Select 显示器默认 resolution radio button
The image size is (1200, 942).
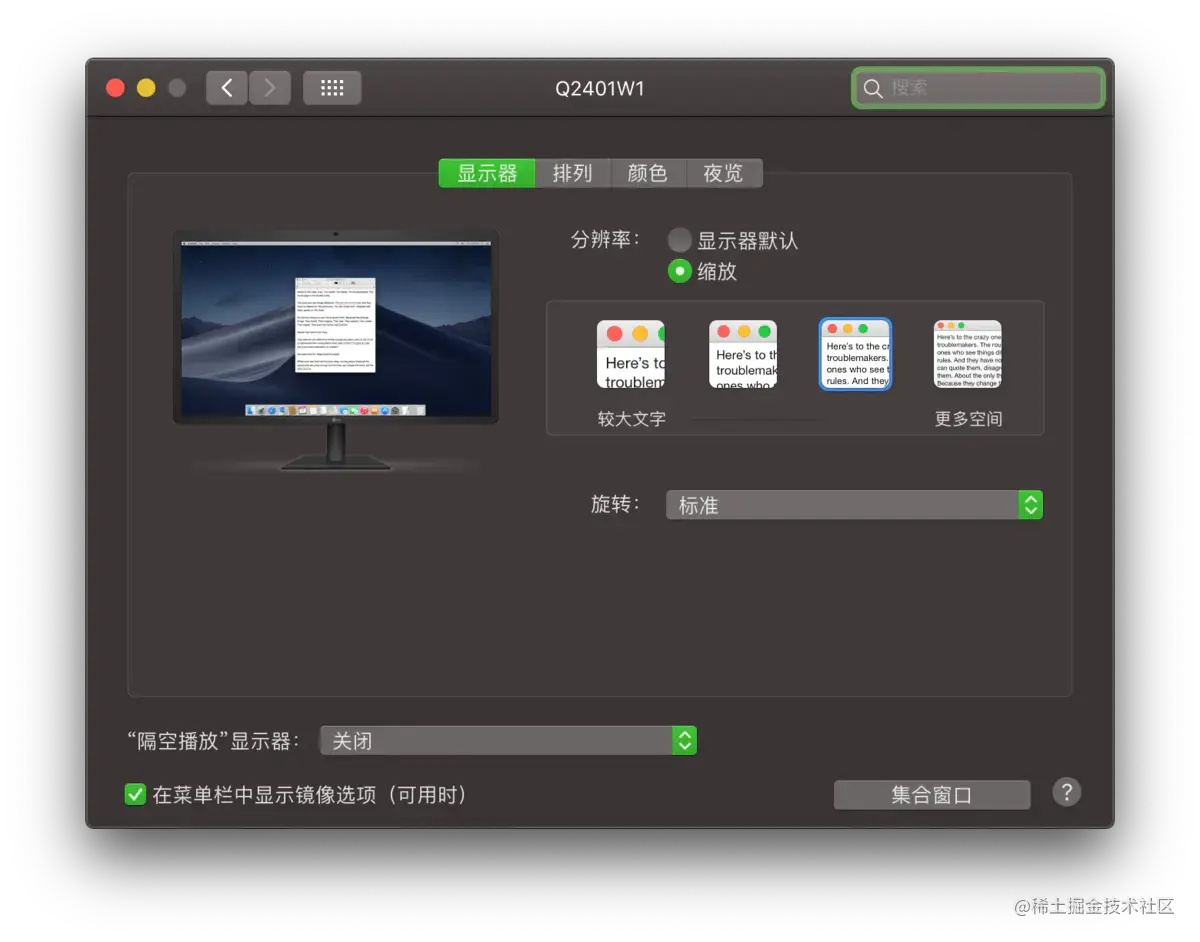point(680,240)
